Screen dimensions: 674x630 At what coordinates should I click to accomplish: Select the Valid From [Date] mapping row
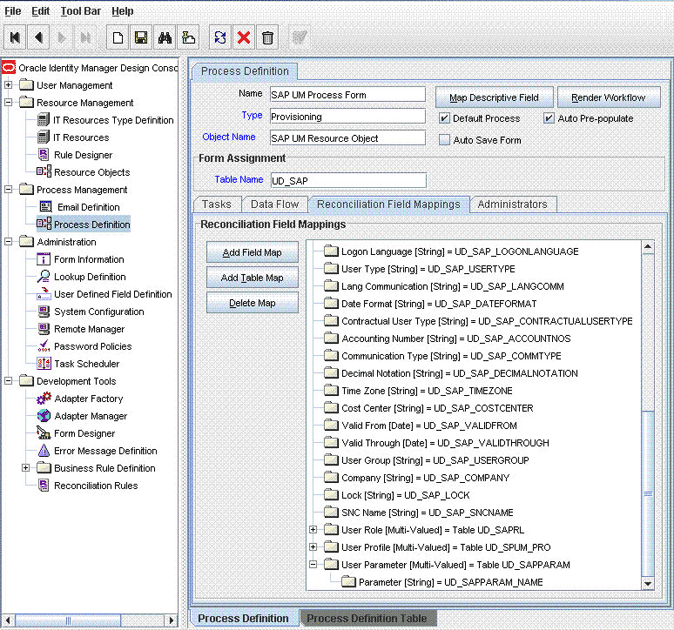coord(420,425)
